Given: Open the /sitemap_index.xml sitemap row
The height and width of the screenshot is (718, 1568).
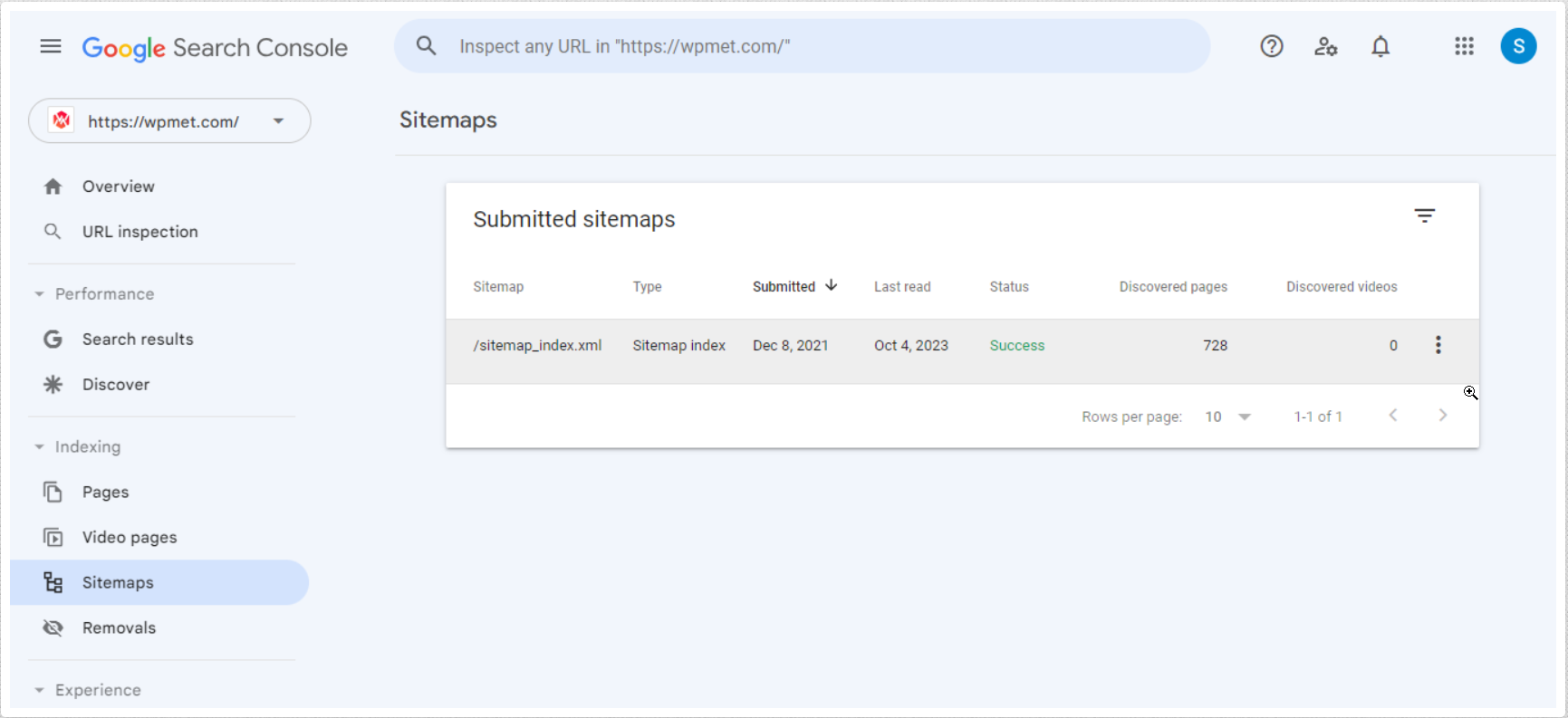Looking at the screenshot, I should 537,346.
